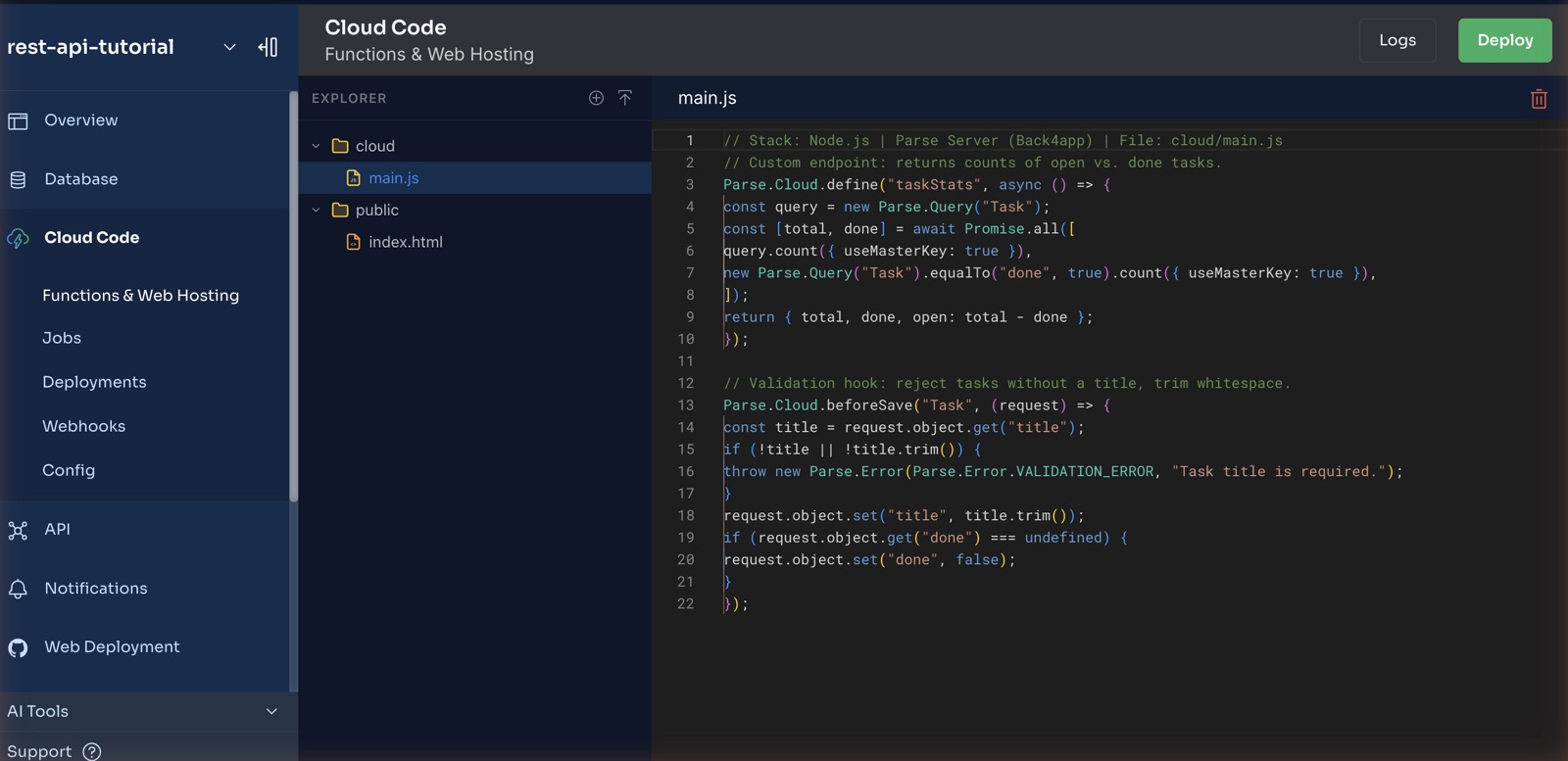Image resolution: width=1568 pixels, height=761 pixels.
Task: Open Functions & Web Hosting submenu item
Action: 140,296
